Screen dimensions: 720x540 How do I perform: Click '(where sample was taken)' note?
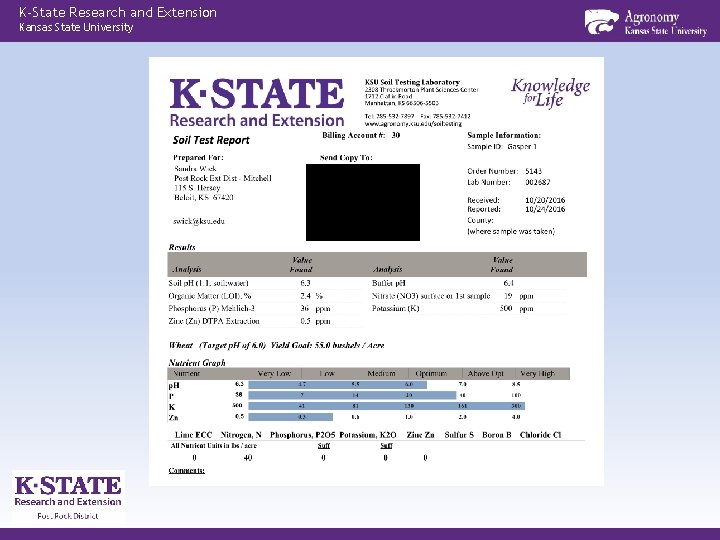[x=511, y=231]
